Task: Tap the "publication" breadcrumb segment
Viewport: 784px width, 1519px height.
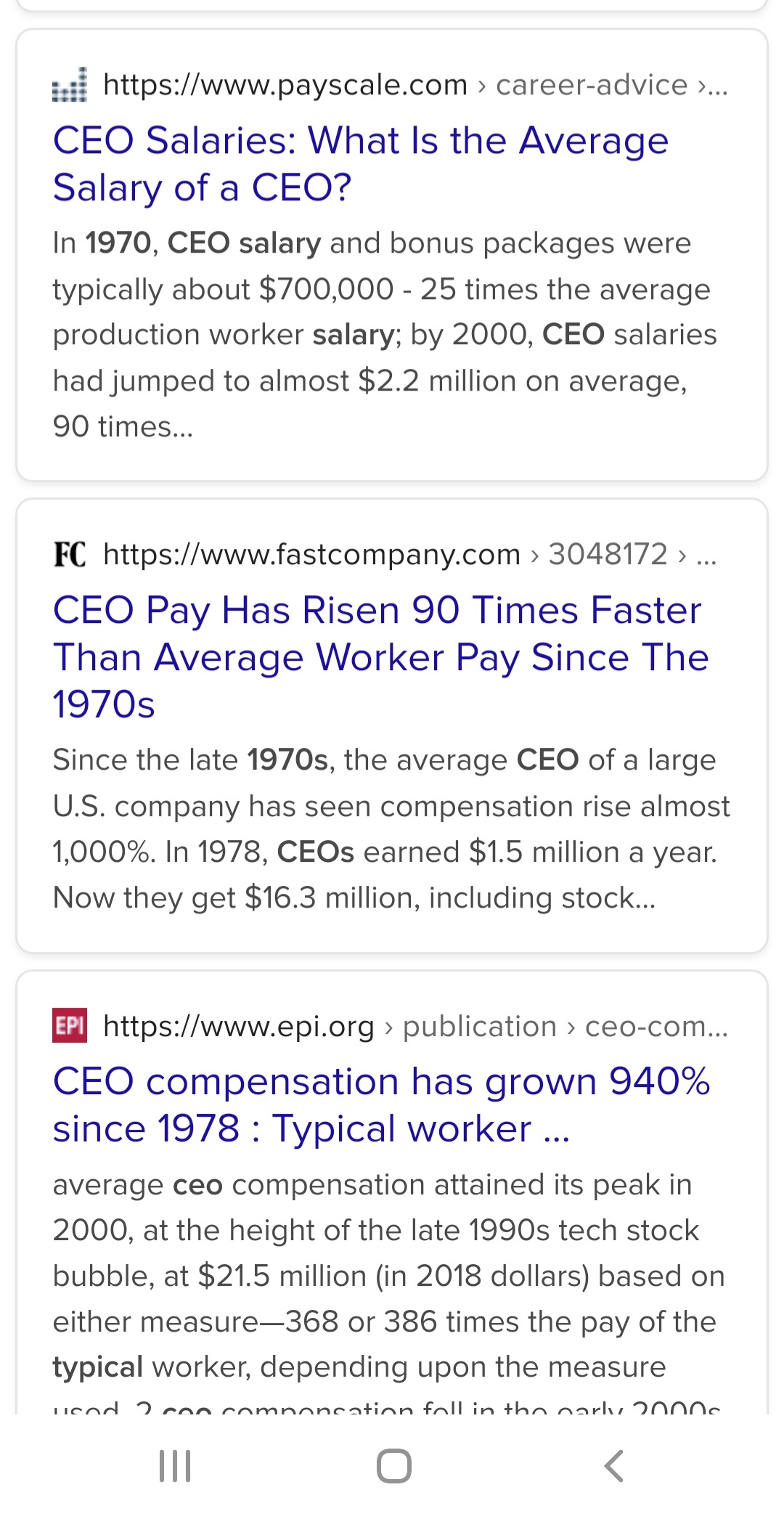Action: [480, 1026]
